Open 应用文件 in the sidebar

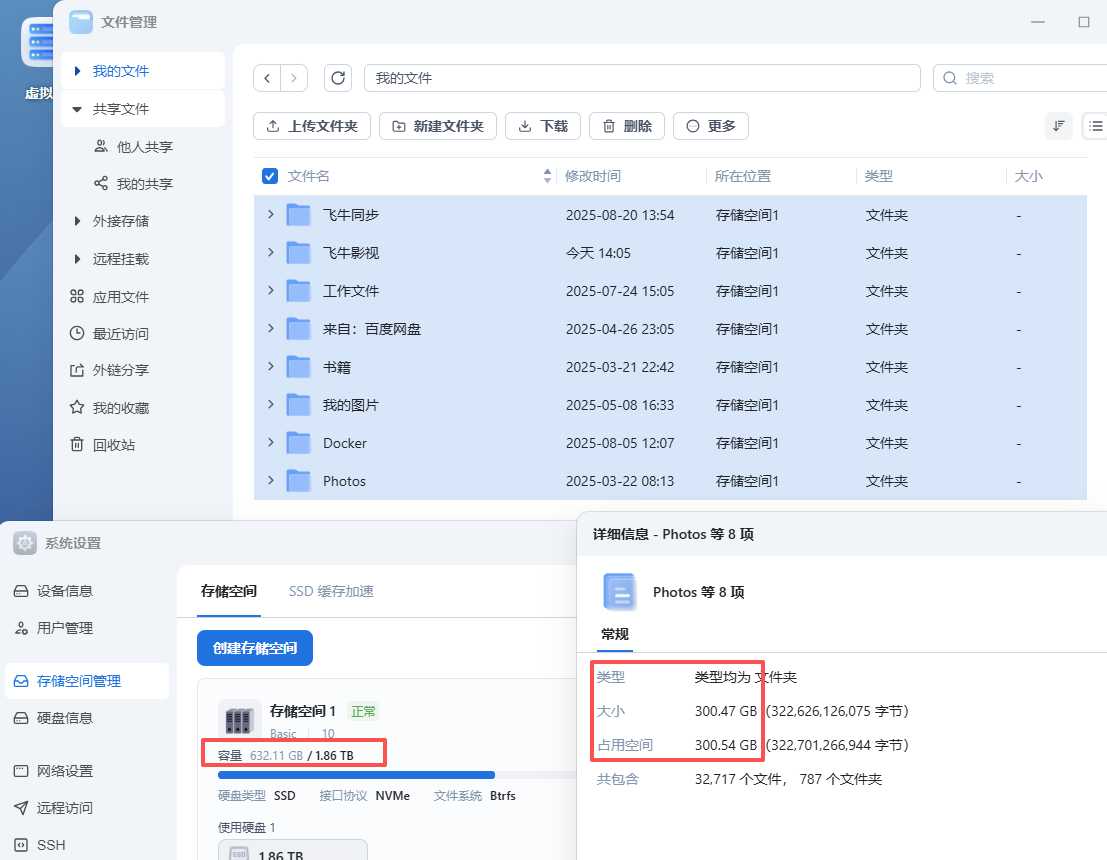click(109, 297)
